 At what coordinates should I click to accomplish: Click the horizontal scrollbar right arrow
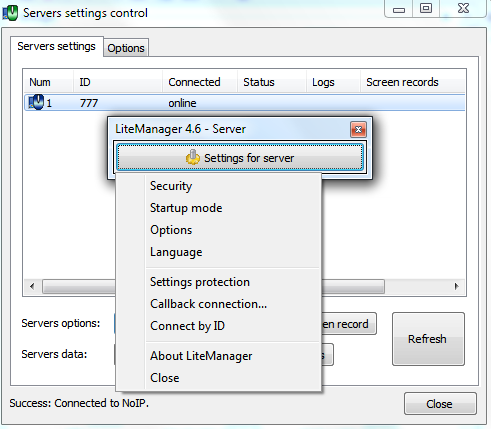pyautogui.click(x=456, y=286)
